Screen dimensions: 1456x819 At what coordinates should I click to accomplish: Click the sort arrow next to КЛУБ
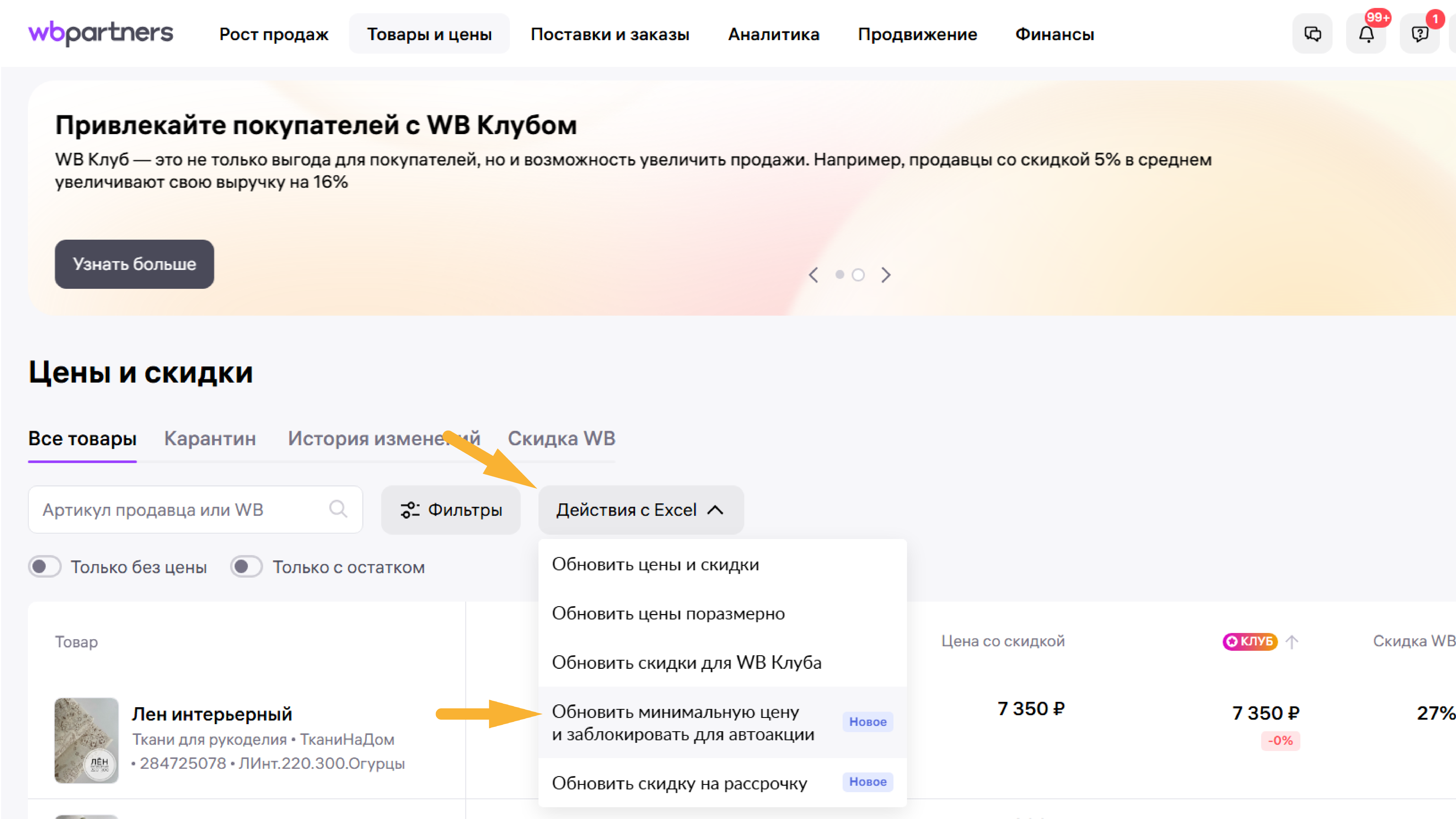tap(1292, 642)
